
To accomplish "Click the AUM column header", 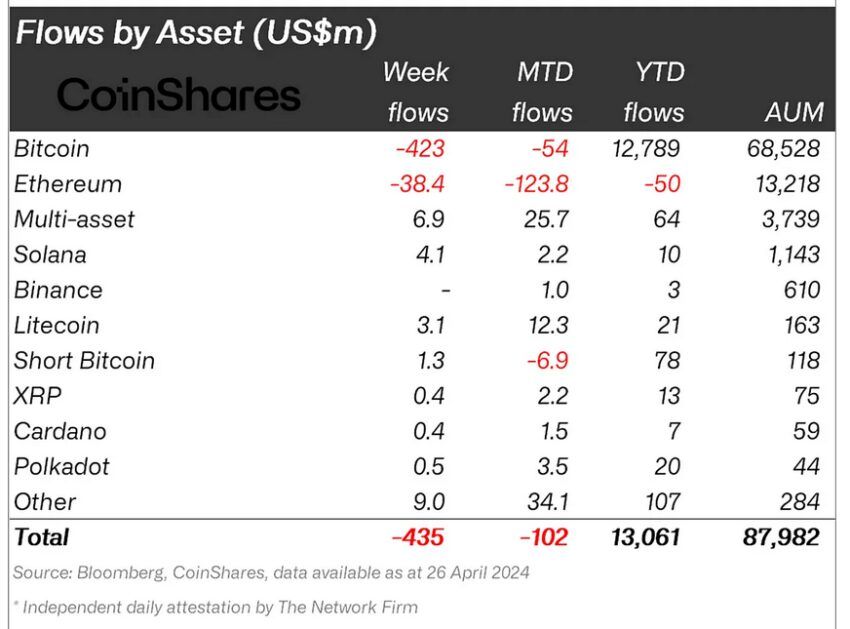I will (794, 112).
